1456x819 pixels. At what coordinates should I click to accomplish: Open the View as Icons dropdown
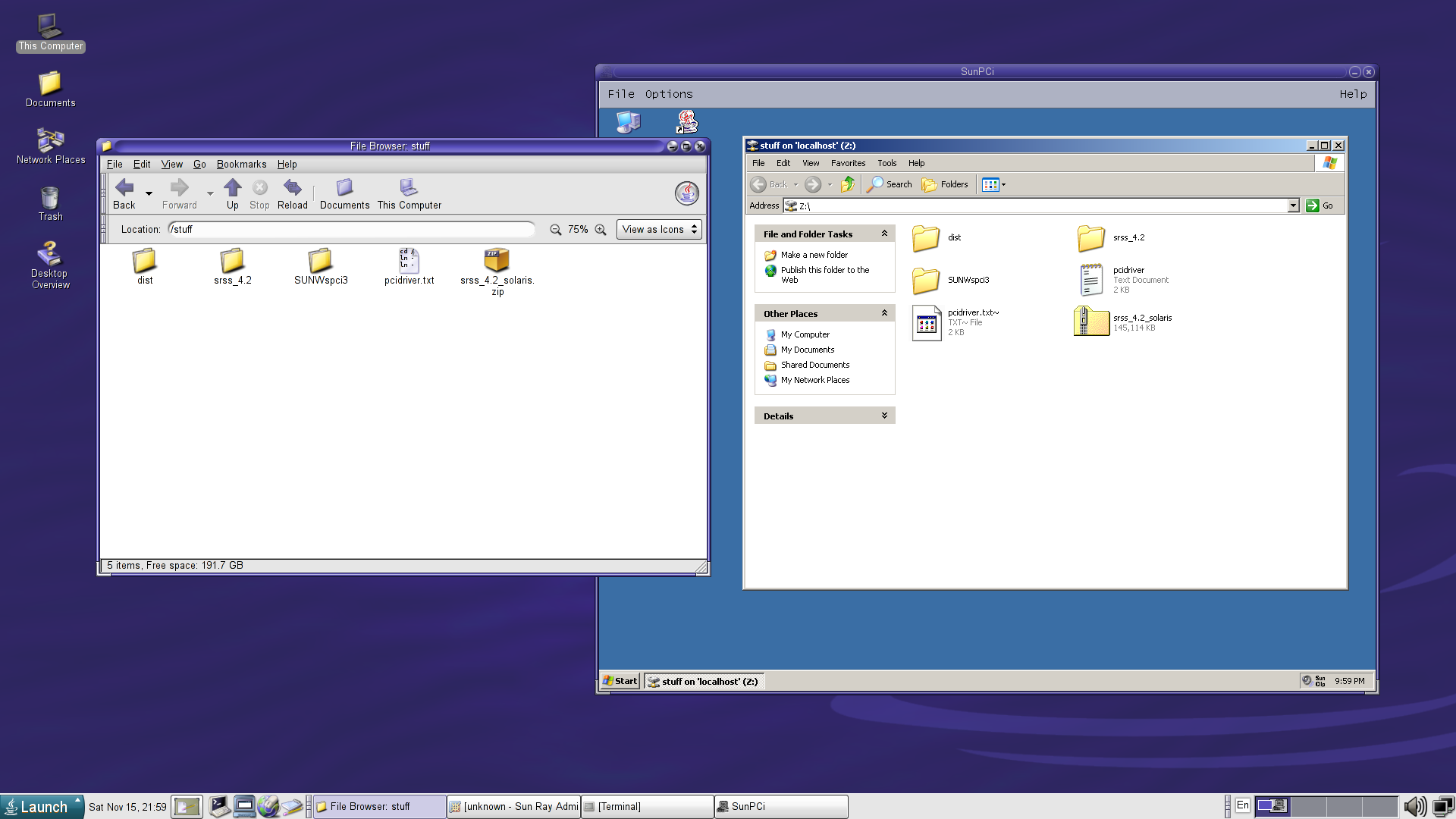658,230
